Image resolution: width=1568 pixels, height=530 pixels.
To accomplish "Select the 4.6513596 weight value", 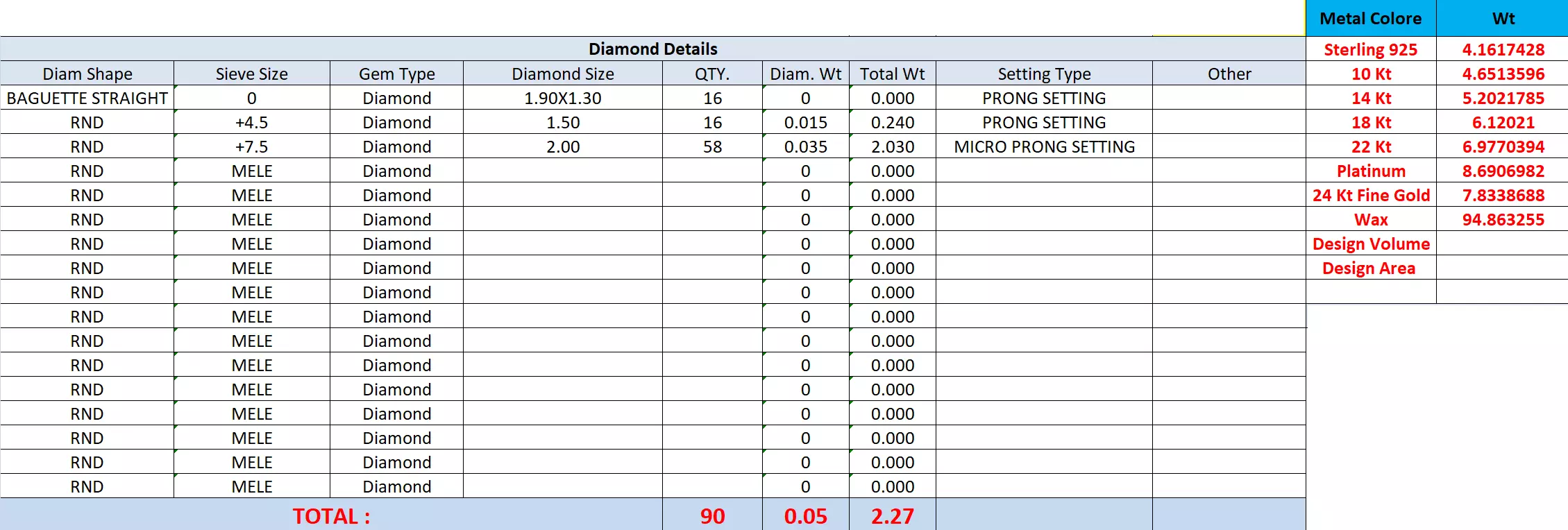I will tap(1503, 74).
